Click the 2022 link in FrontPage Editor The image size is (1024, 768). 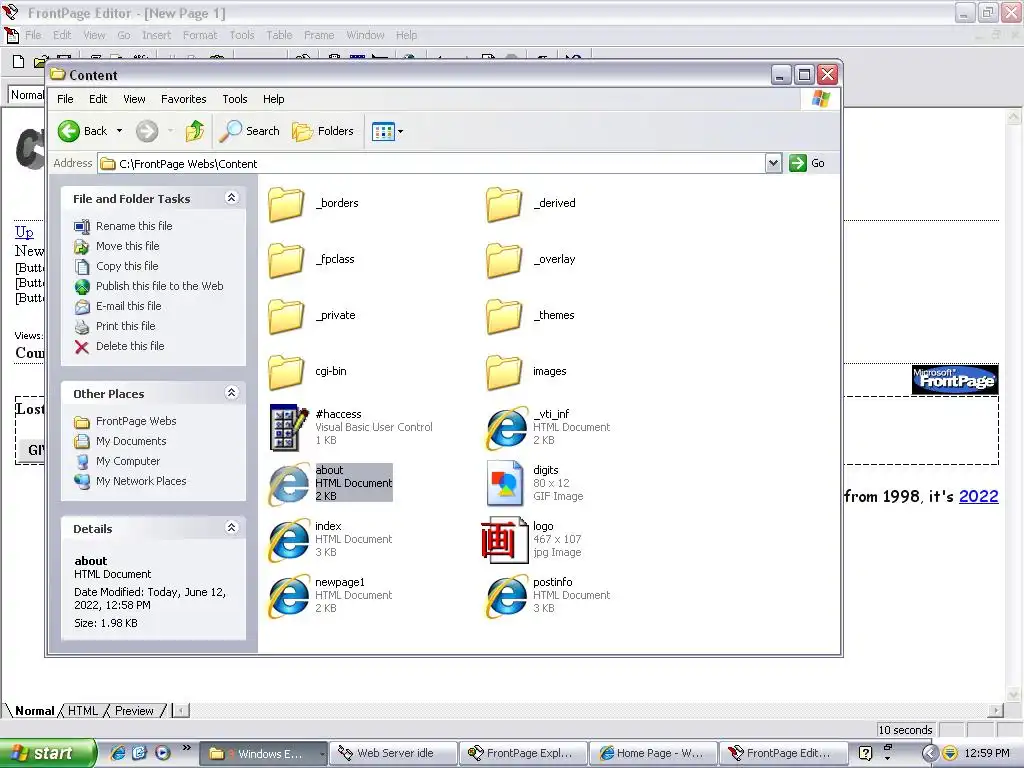tap(978, 496)
